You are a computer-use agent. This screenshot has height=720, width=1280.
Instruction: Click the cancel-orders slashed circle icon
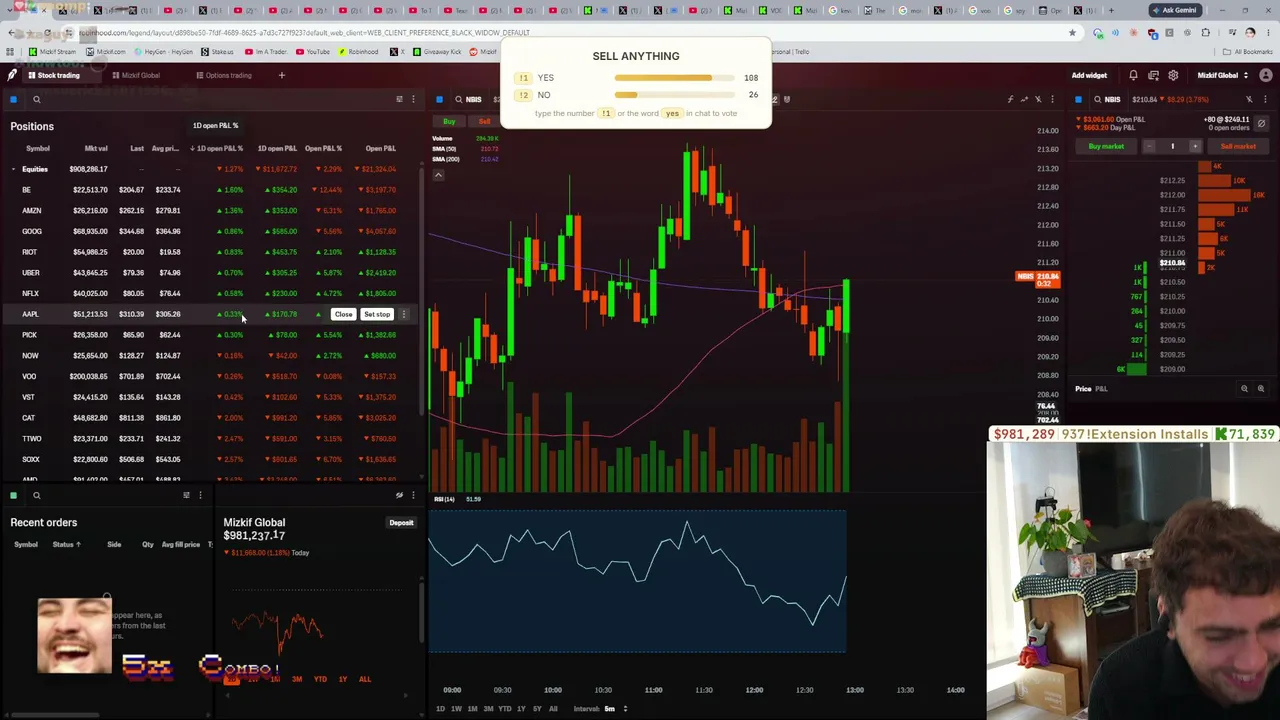pyautogui.click(x=1261, y=124)
